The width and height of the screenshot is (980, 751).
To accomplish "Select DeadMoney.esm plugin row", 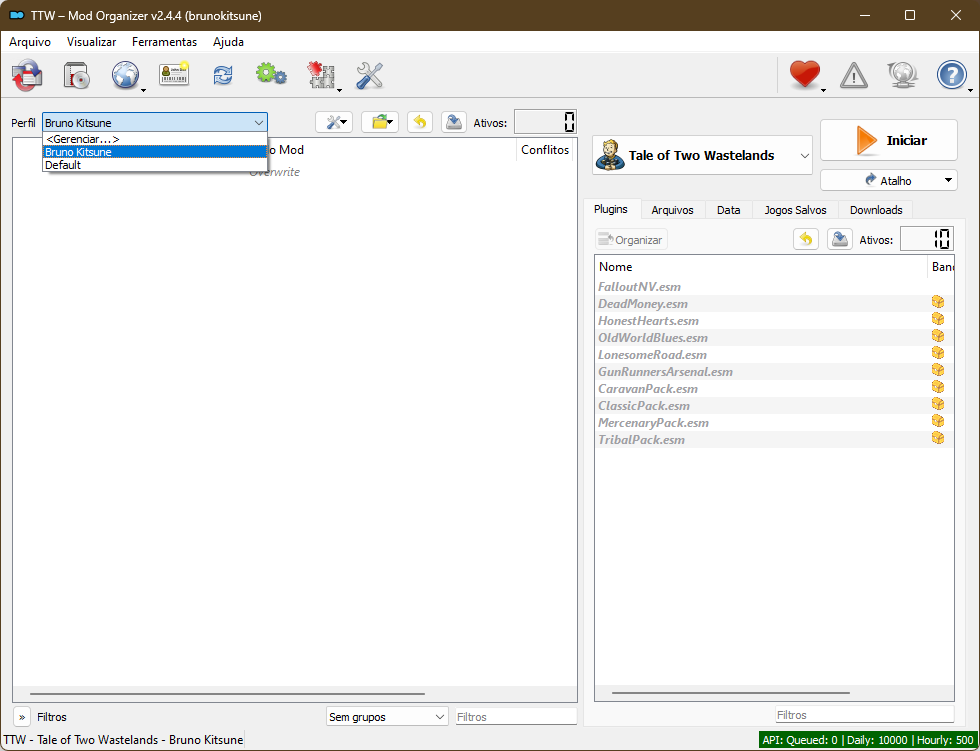I will pyautogui.click(x=774, y=304).
